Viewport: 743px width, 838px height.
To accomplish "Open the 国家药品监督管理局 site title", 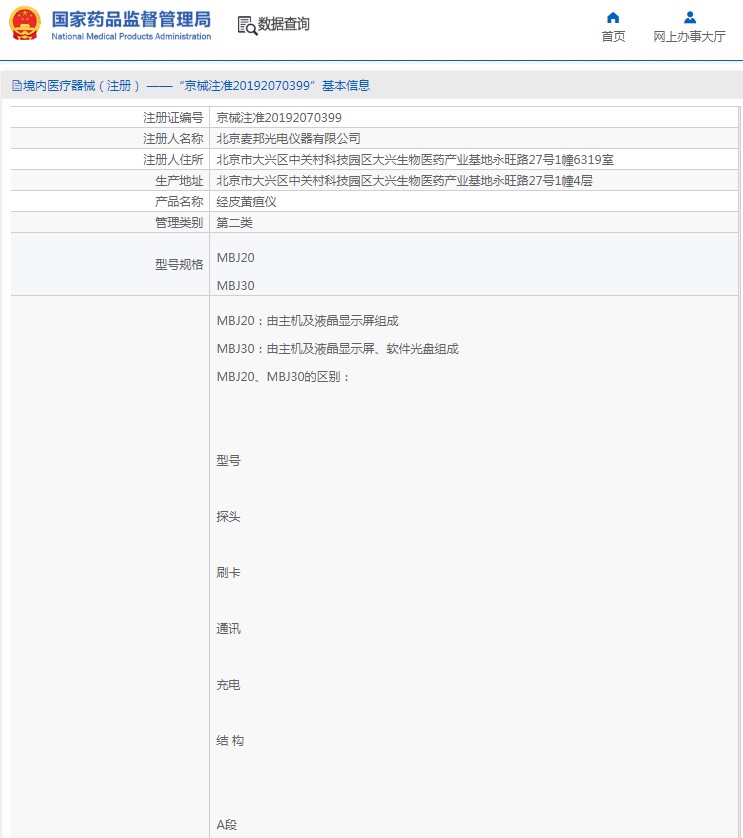I will coord(131,18).
